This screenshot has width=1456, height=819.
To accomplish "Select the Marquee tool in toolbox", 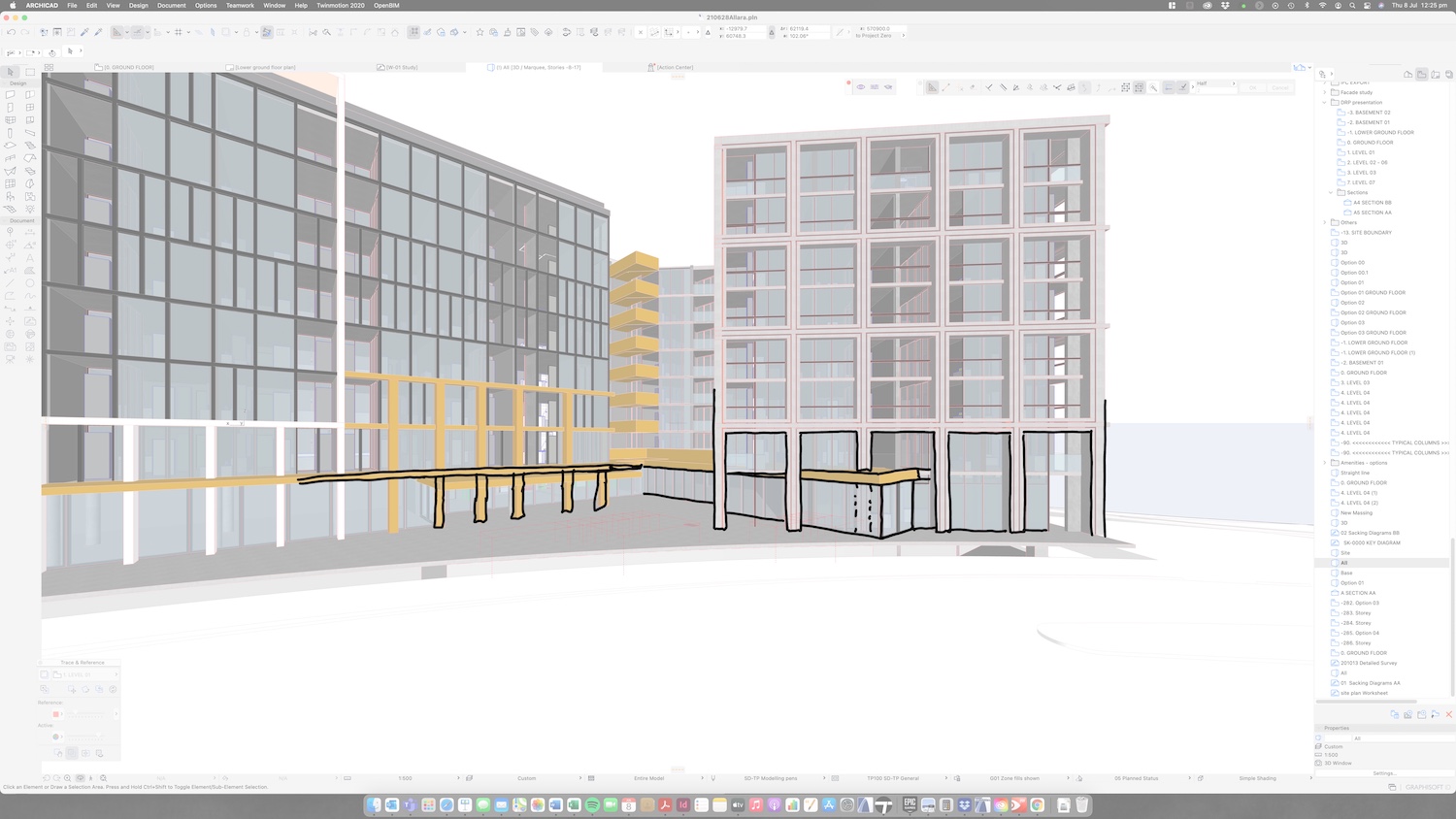I will (x=30, y=72).
